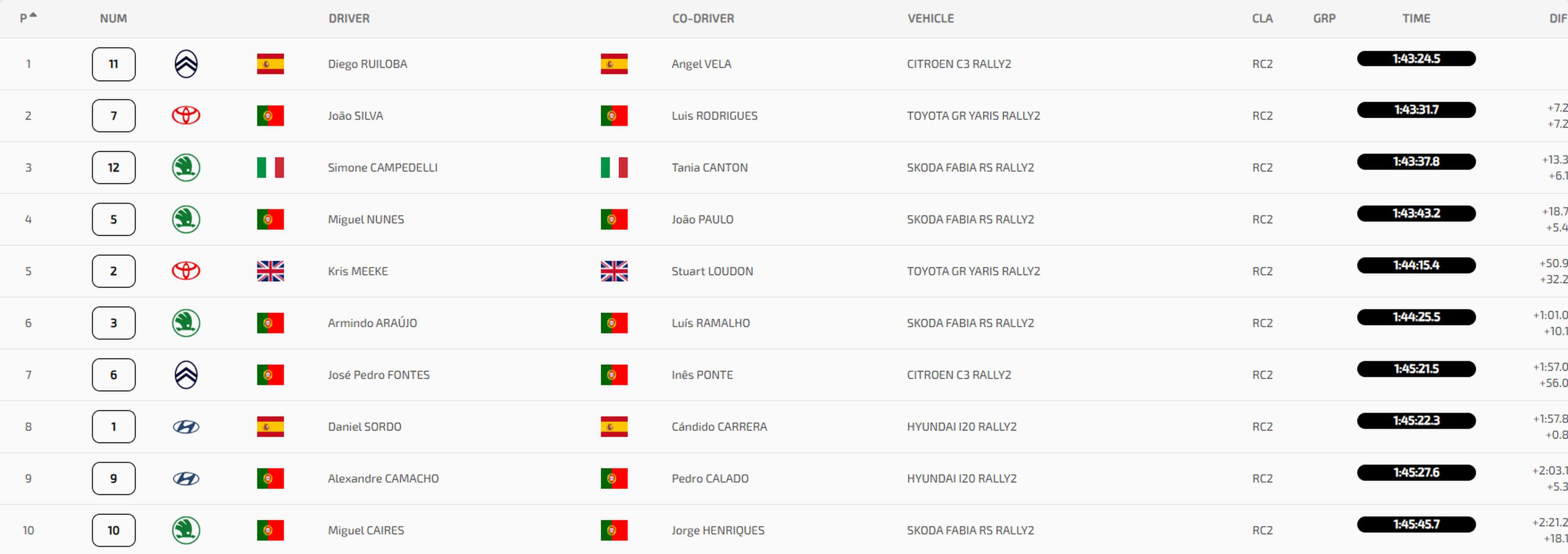Click the Spanish flag beside Angel Vela
The height and width of the screenshot is (554, 1568).
614,64
